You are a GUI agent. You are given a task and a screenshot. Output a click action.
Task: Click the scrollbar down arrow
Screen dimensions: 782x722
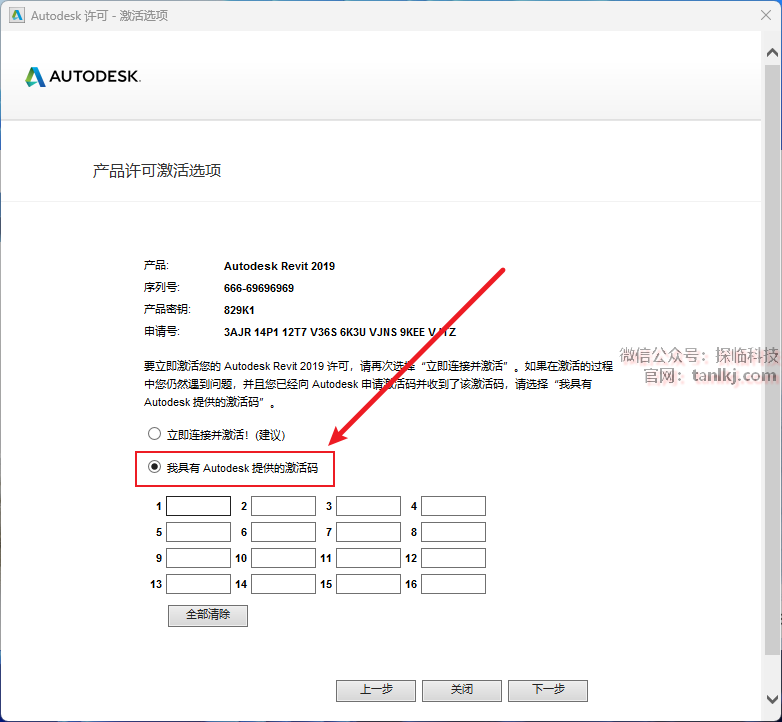(772, 699)
